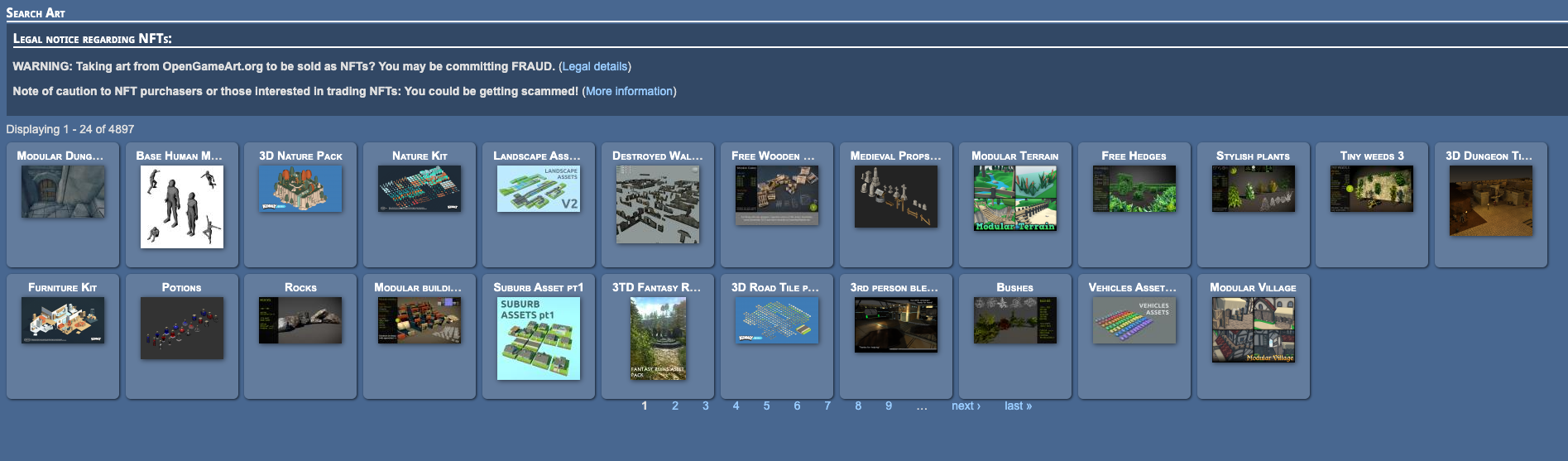Open the Suburb Assets pt1 thumbnail

click(x=539, y=338)
